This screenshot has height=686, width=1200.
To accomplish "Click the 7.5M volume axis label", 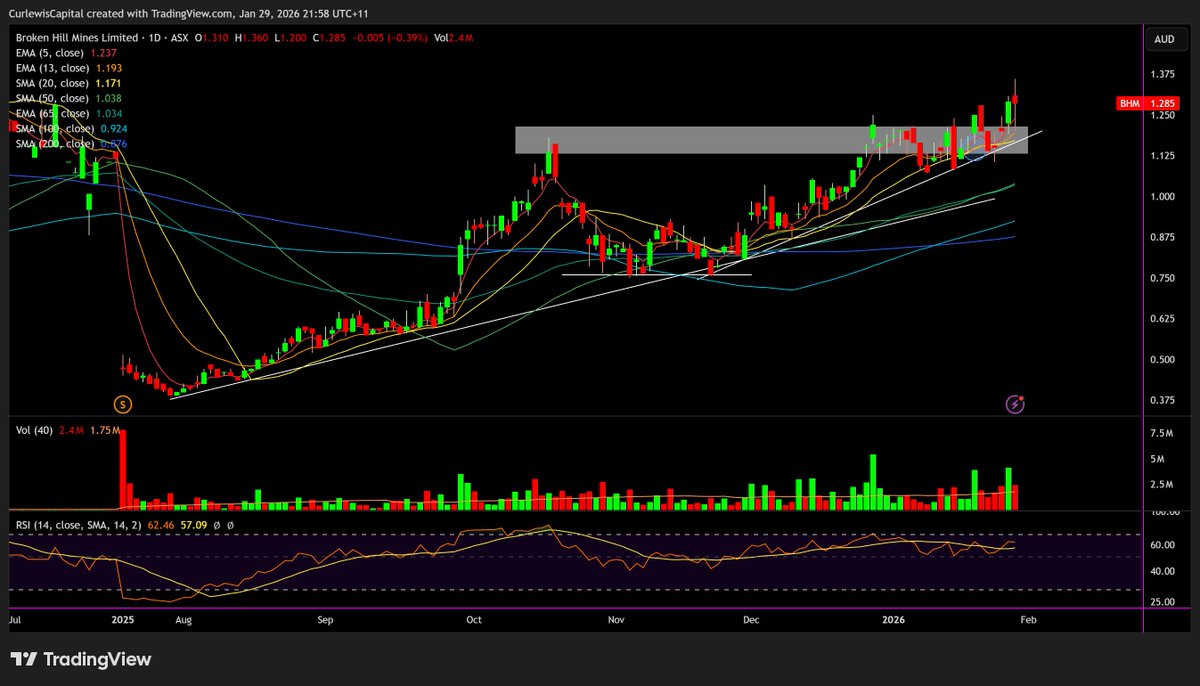I will tap(1161, 434).
